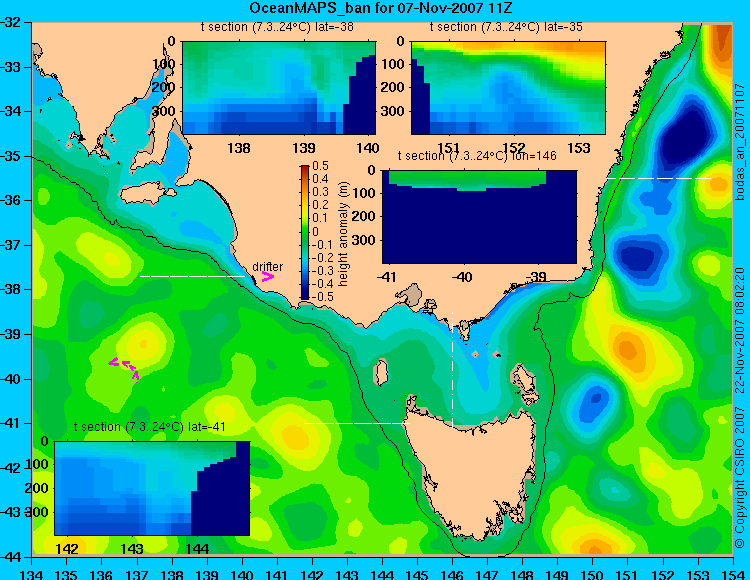Click the 149 label on the bottom longitude axis
Screen dimensions: 750x580
coord(557,574)
